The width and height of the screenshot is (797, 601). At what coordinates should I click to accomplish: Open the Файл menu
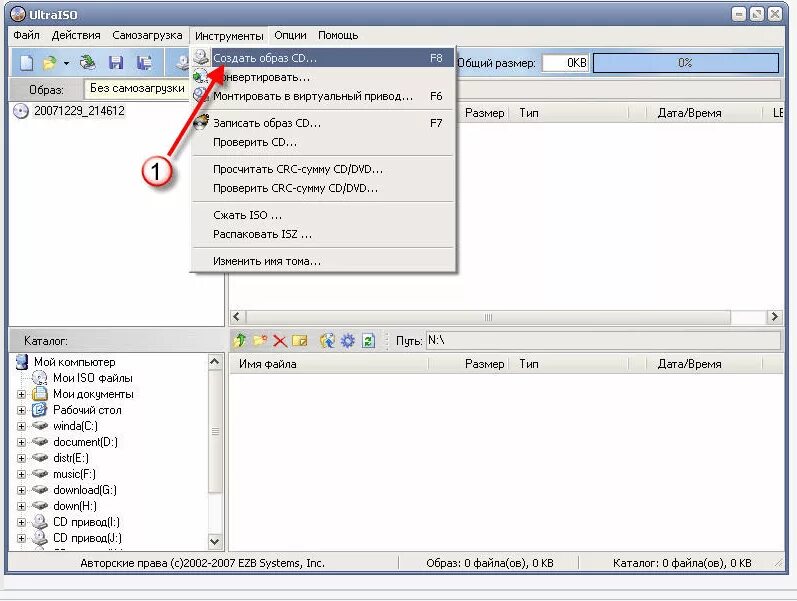click(x=26, y=35)
